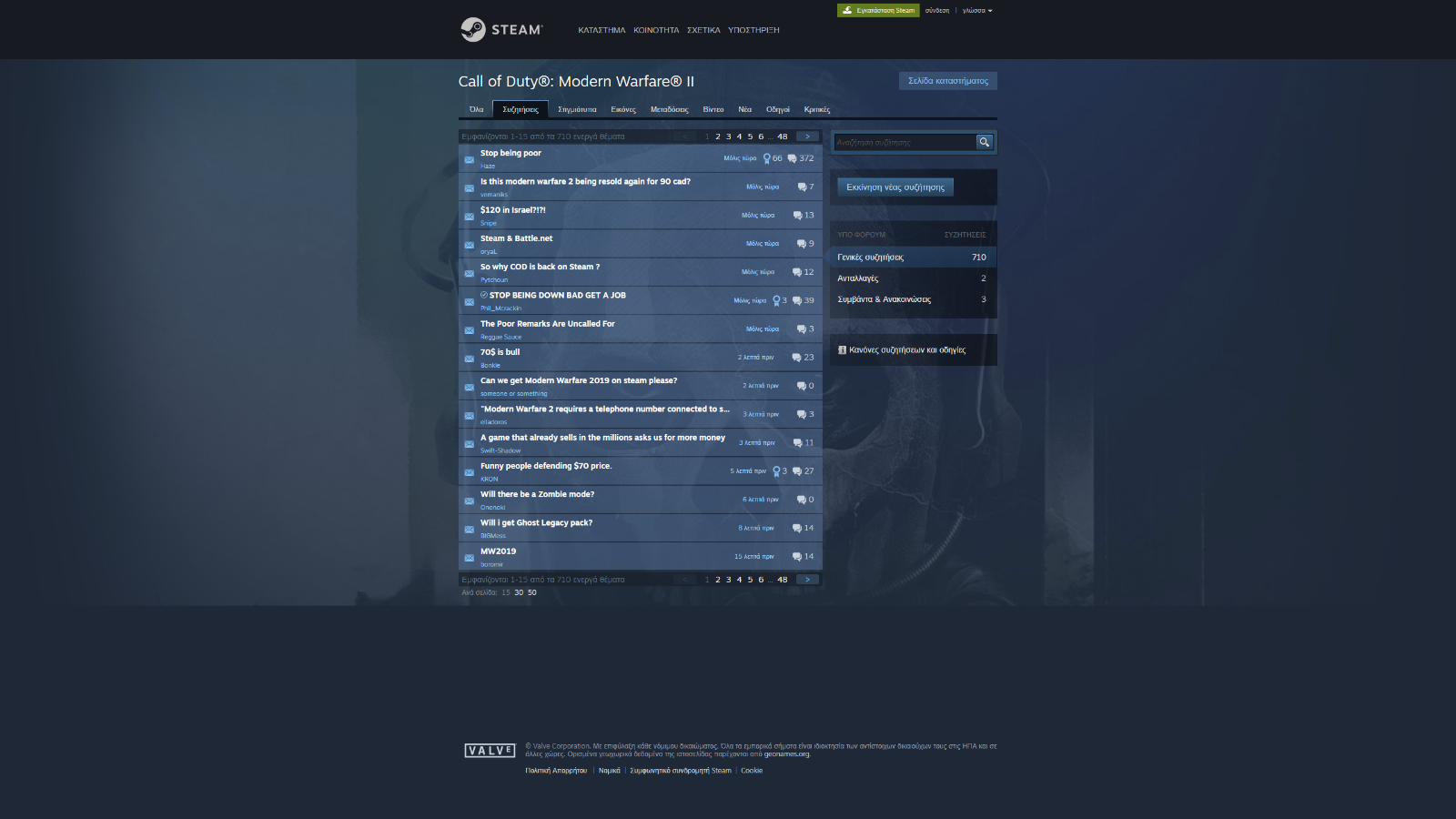Click the magnifier search button in discussions search
This screenshot has height=819, width=1456.
[x=984, y=142]
